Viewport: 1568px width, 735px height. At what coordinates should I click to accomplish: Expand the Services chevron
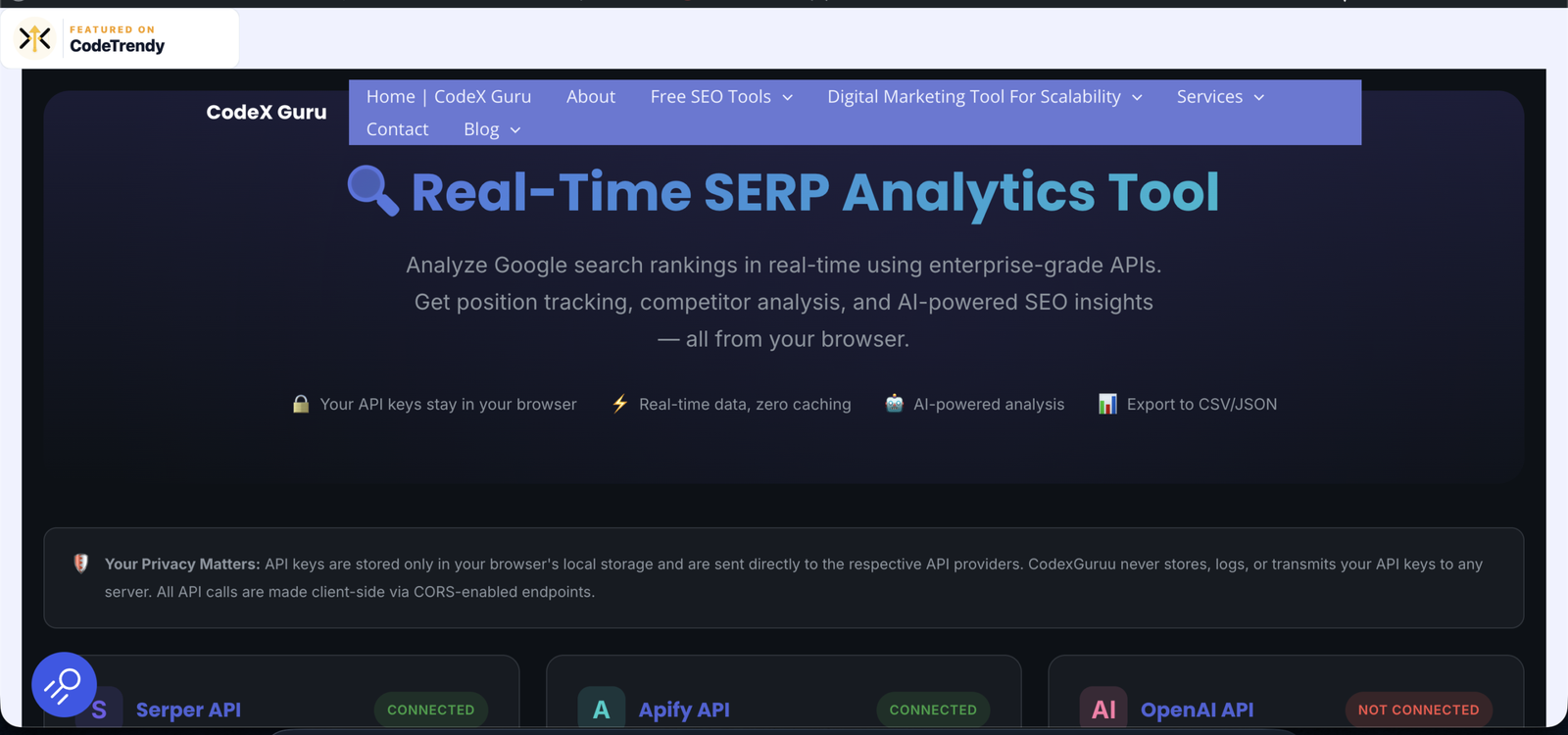(x=1259, y=98)
